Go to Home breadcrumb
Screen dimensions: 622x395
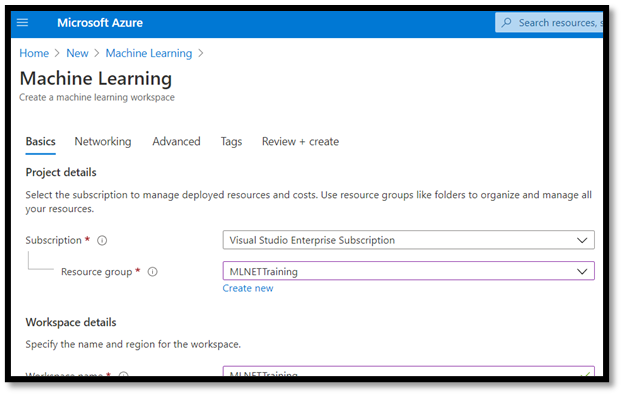[34, 53]
